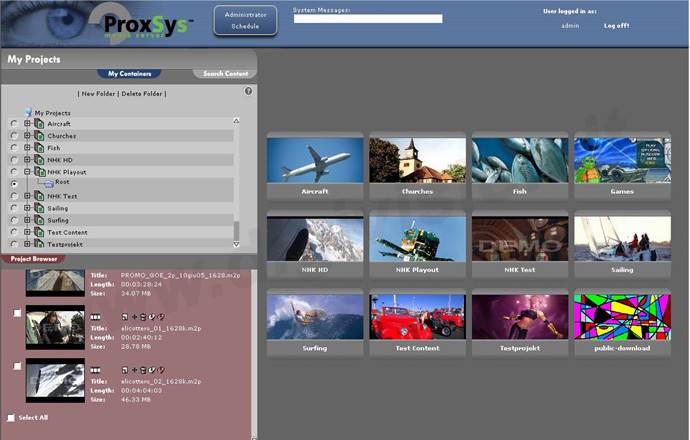Click the tree list scroll-up arrow

pos(236,121)
